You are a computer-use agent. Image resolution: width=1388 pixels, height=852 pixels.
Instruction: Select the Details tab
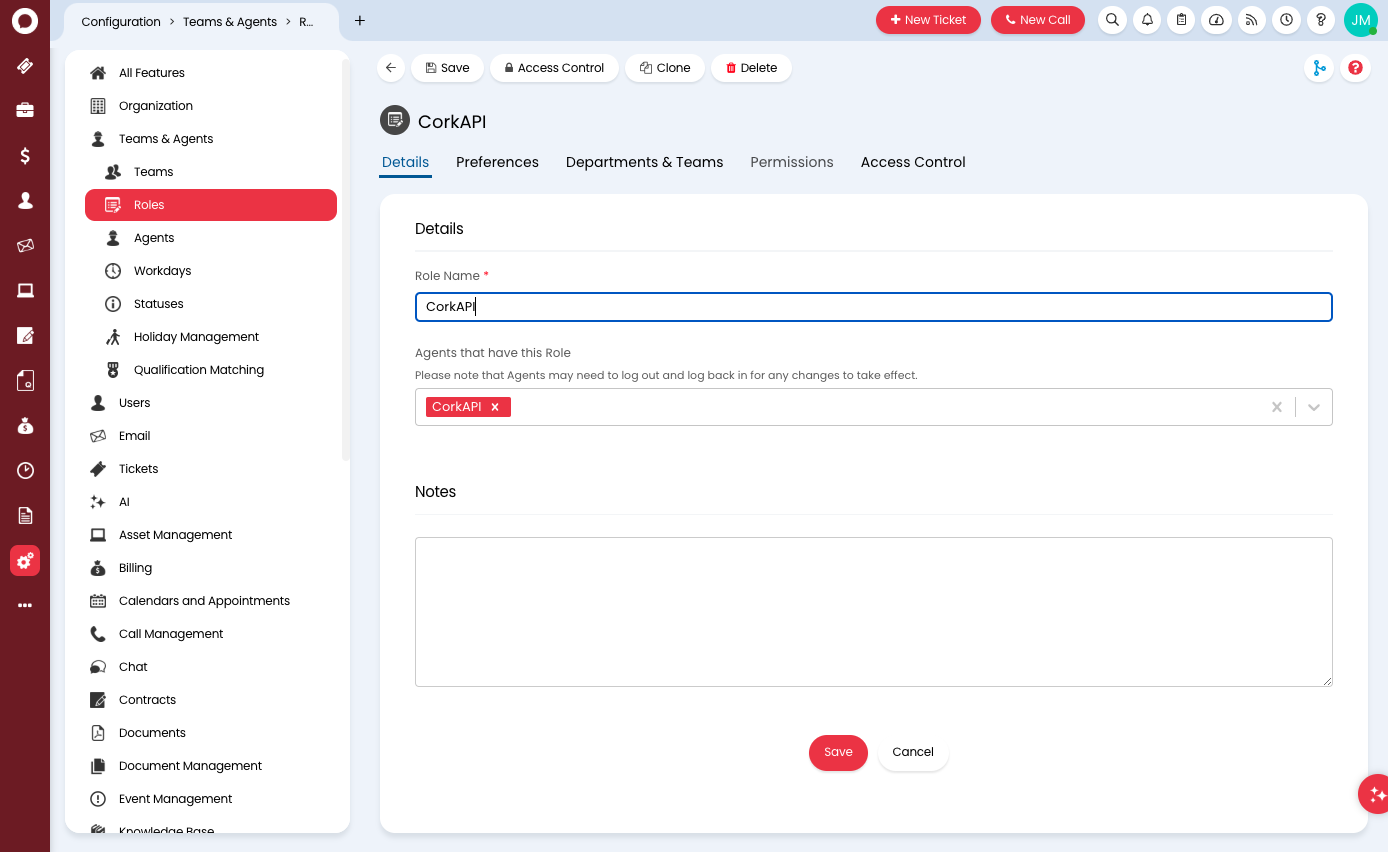(x=405, y=162)
